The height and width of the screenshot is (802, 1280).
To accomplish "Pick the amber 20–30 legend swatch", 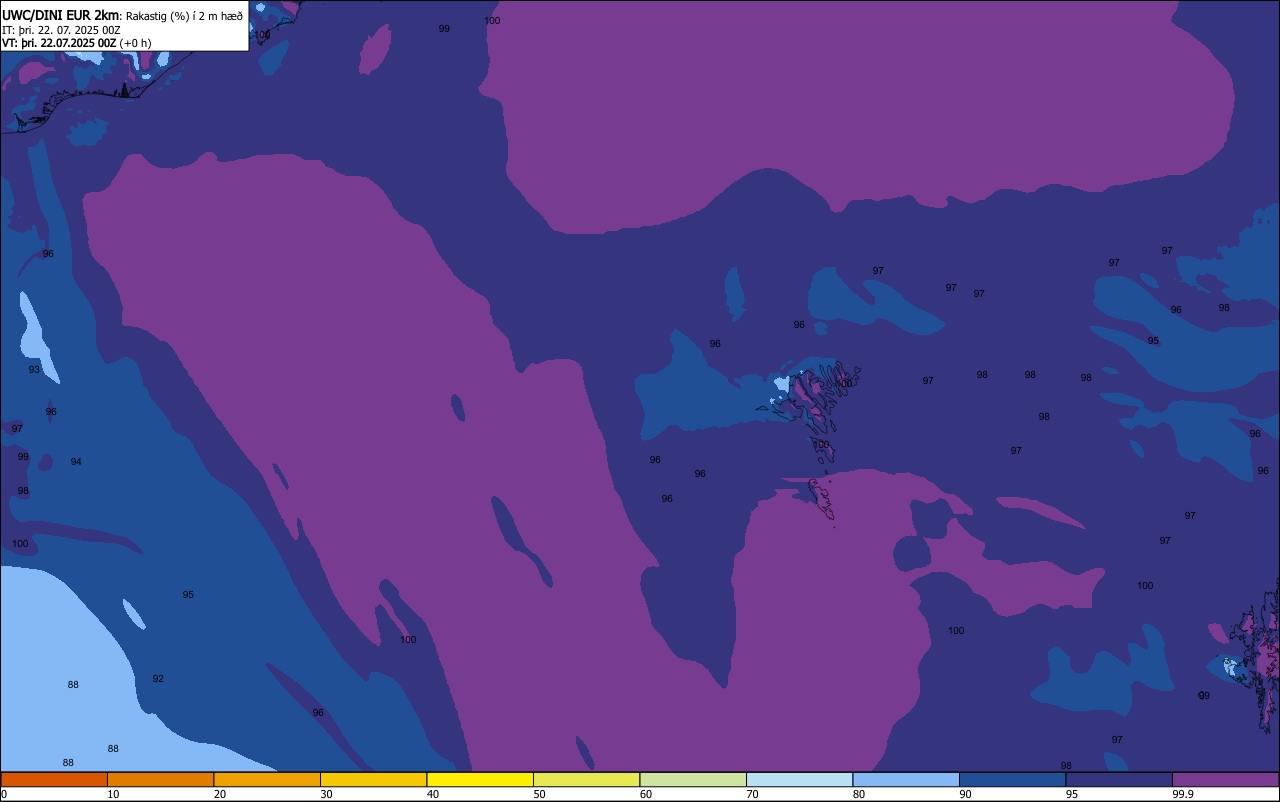I will [267, 779].
